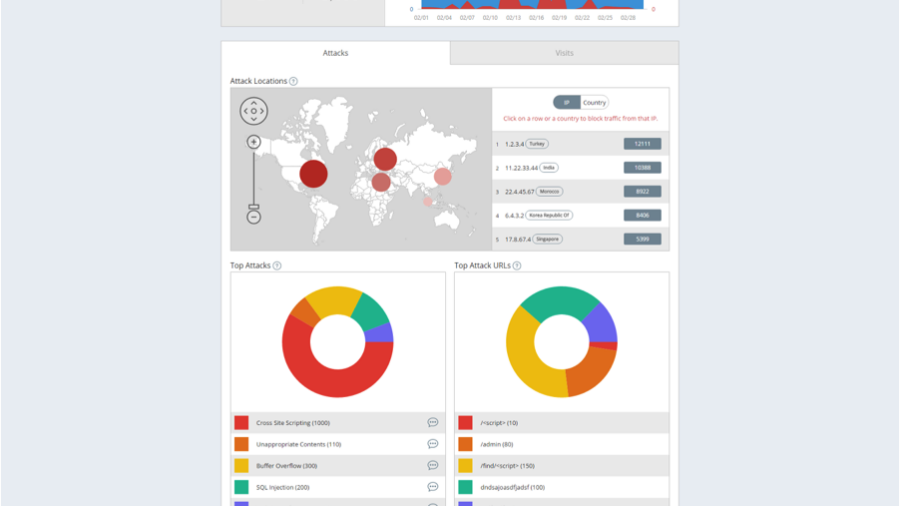Toggle list to Country view
This screenshot has width=900, height=506.
594,103
